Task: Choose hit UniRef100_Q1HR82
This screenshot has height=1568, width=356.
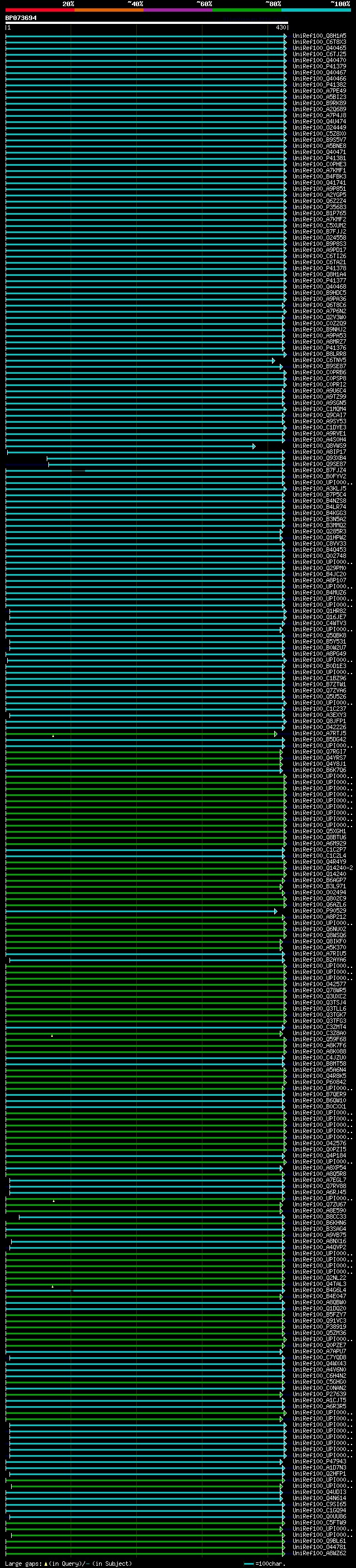Action: coord(319,611)
